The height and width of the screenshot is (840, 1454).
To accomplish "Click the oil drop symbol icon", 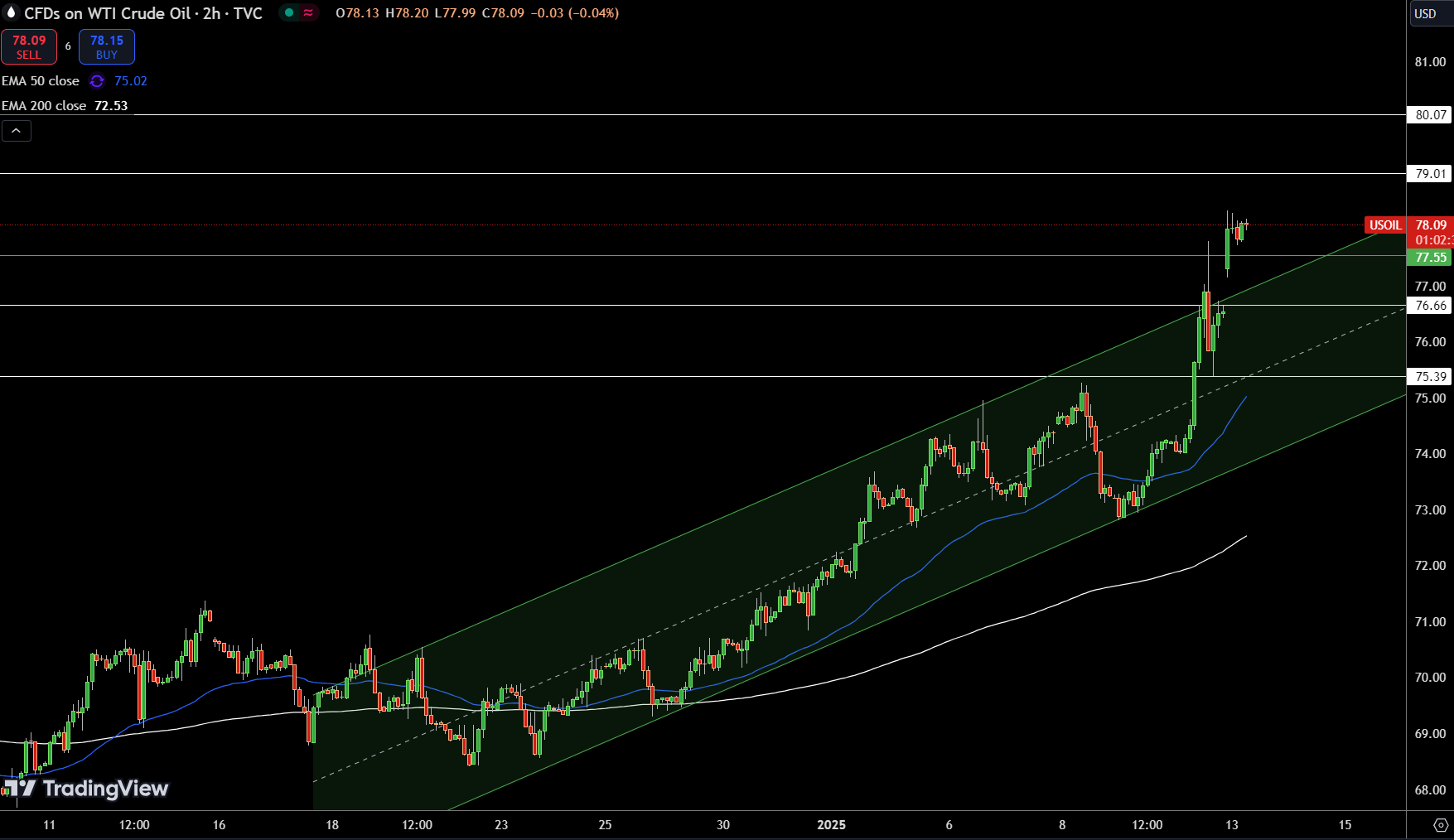I will [x=11, y=12].
